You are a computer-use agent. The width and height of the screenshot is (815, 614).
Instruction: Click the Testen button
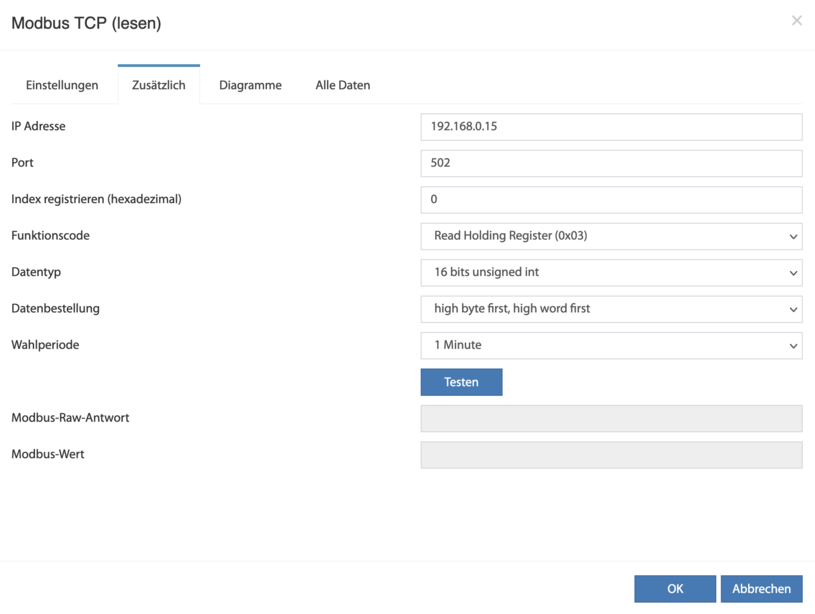(462, 382)
